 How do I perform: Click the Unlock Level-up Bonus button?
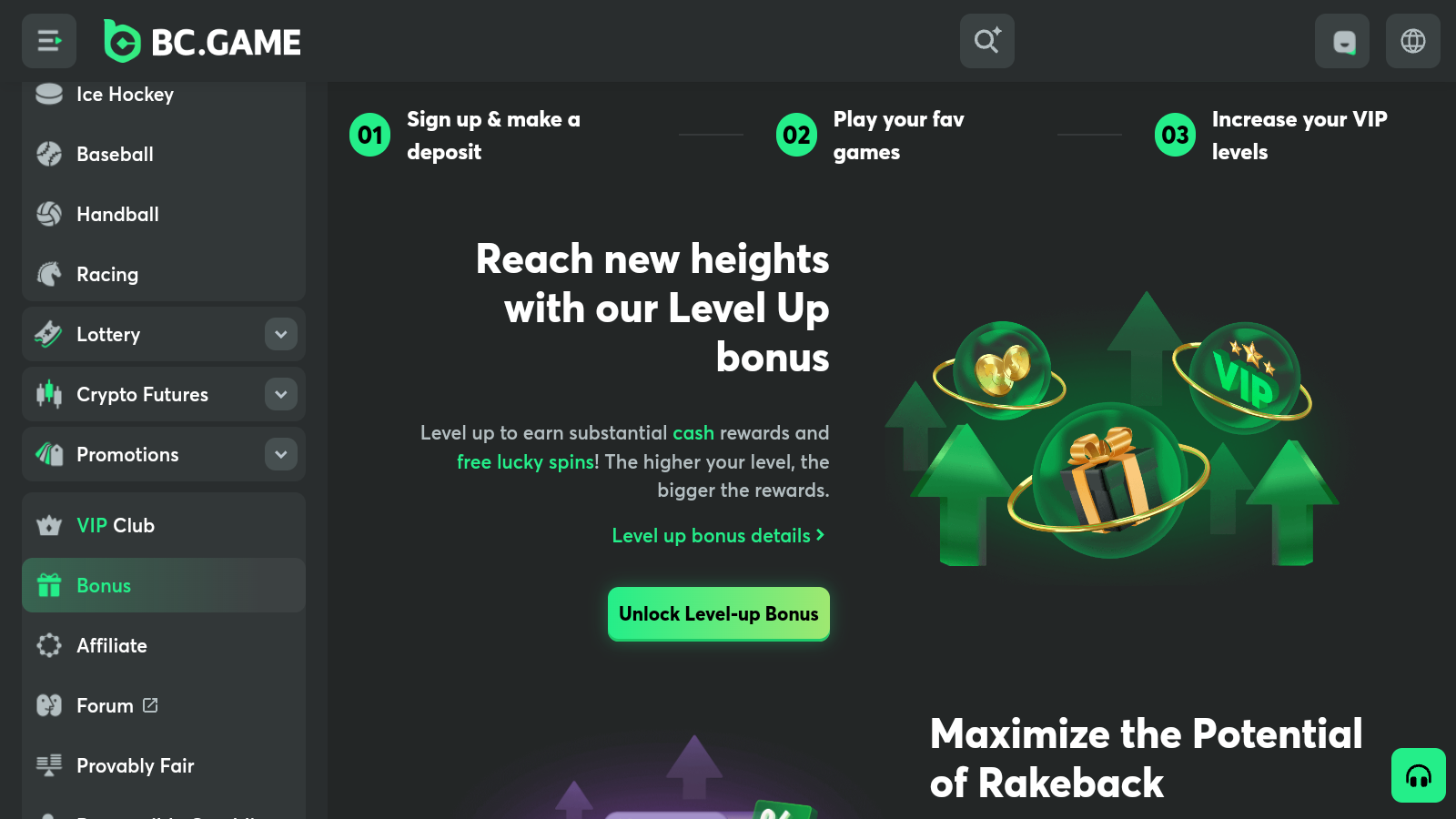(719, 614)
